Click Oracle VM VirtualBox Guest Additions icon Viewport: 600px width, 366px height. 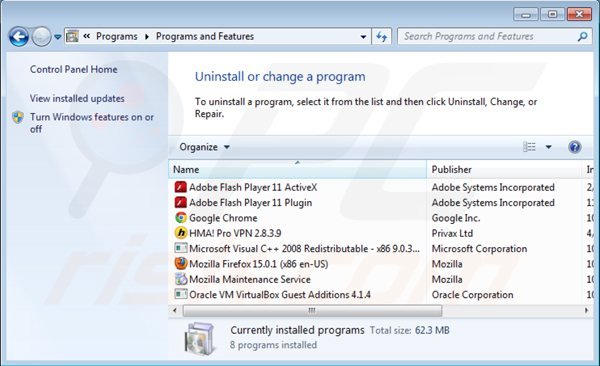coord(181,294)
